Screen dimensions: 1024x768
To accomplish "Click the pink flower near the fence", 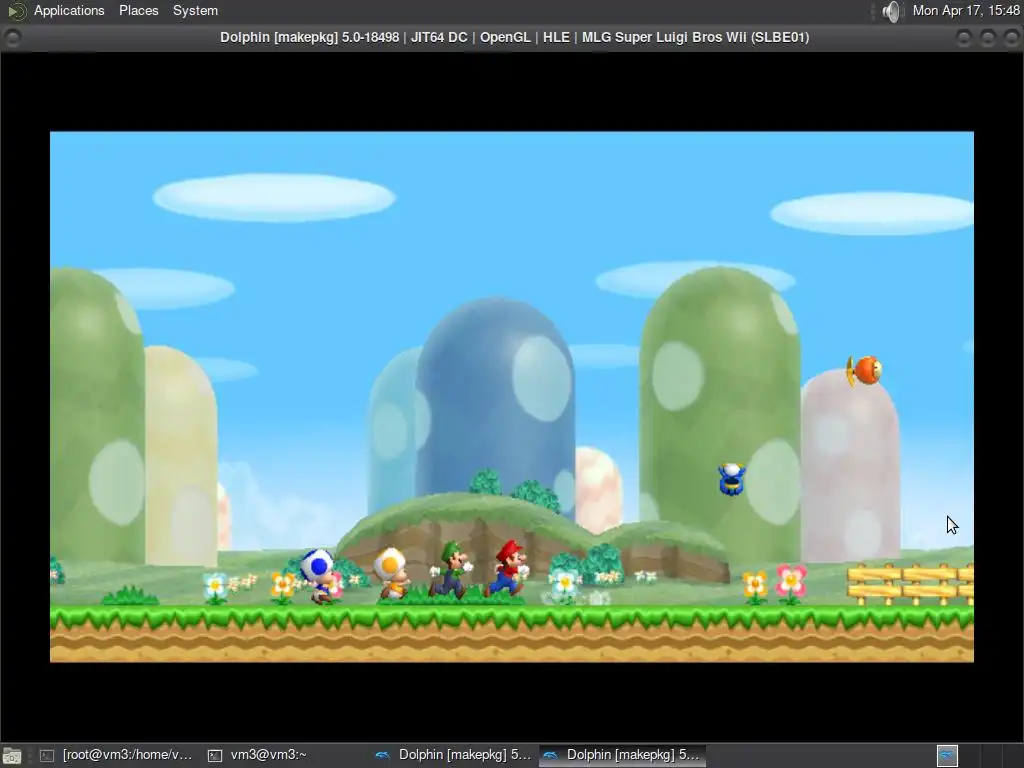I will pos(791,582).
